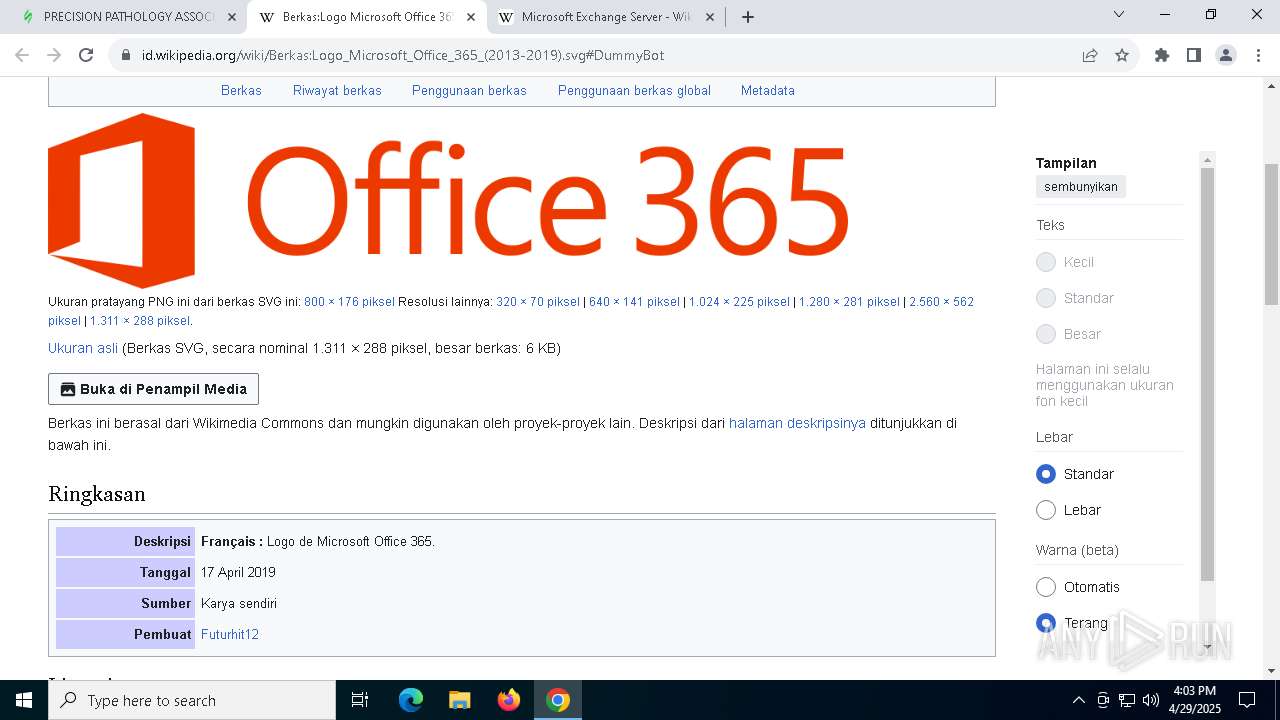Show hidden system tray icons
Screen dimensions: 1280x720
coord(1078,700)
